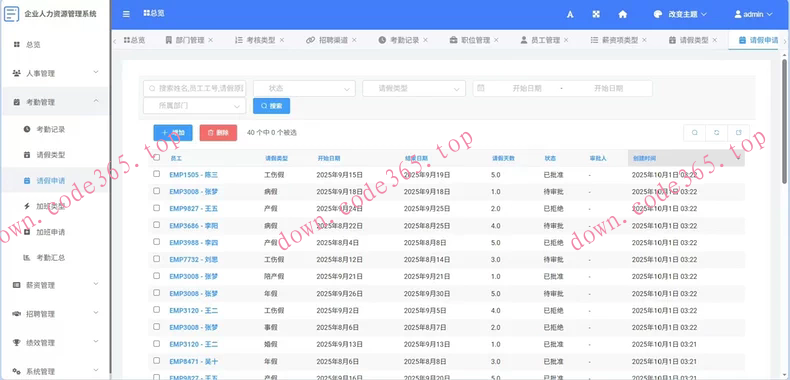Check the row for EMP8471 - 吴十
The height and width of the screenshot is (380, 790).
pos(157,360)
